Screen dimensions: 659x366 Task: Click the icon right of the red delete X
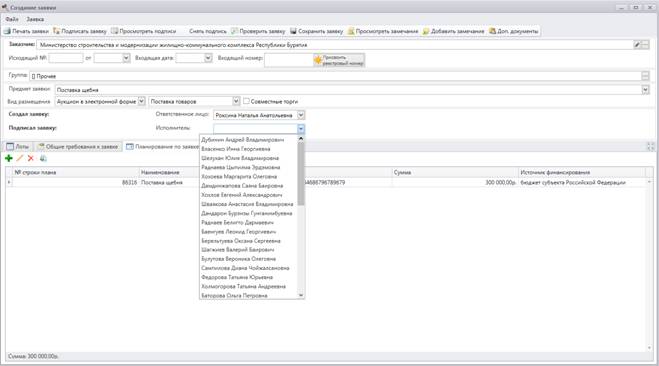coord(43,158)
